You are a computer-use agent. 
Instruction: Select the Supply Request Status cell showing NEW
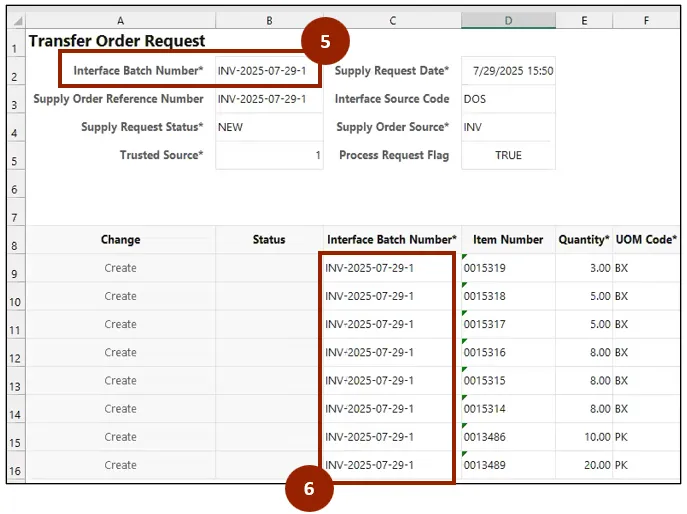coord(268,127)
